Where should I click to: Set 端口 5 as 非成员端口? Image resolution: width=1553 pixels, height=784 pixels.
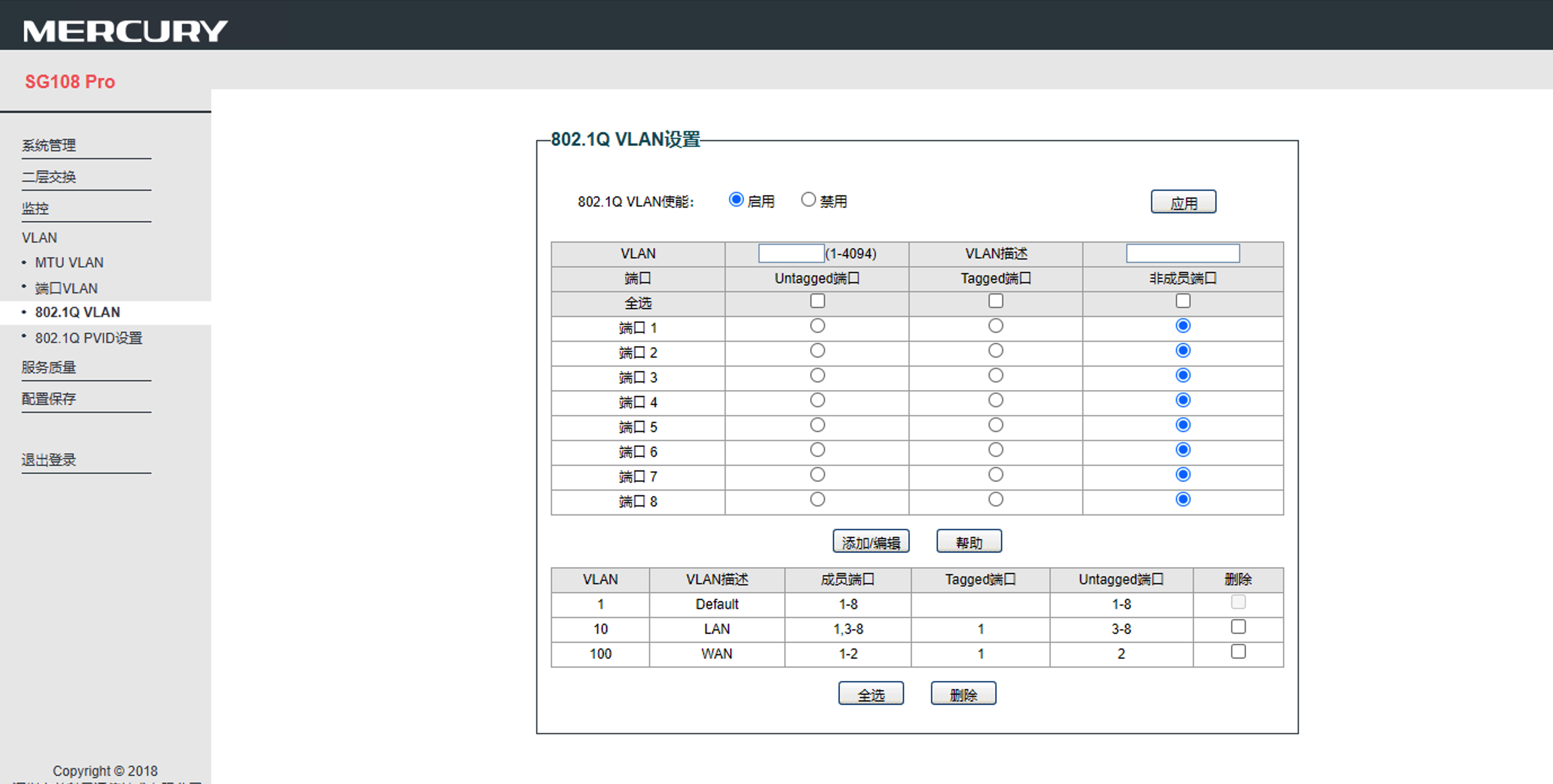pos(1183,425)
